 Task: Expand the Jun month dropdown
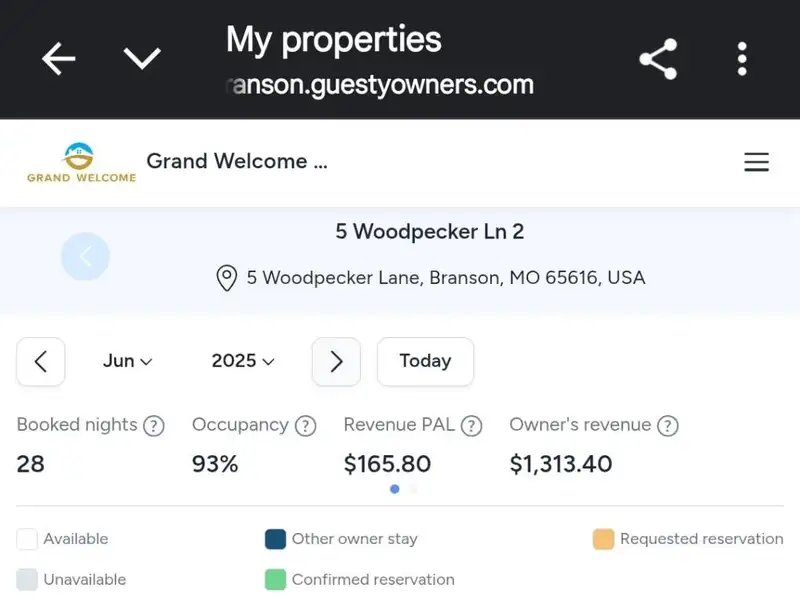tap(127, 362)
